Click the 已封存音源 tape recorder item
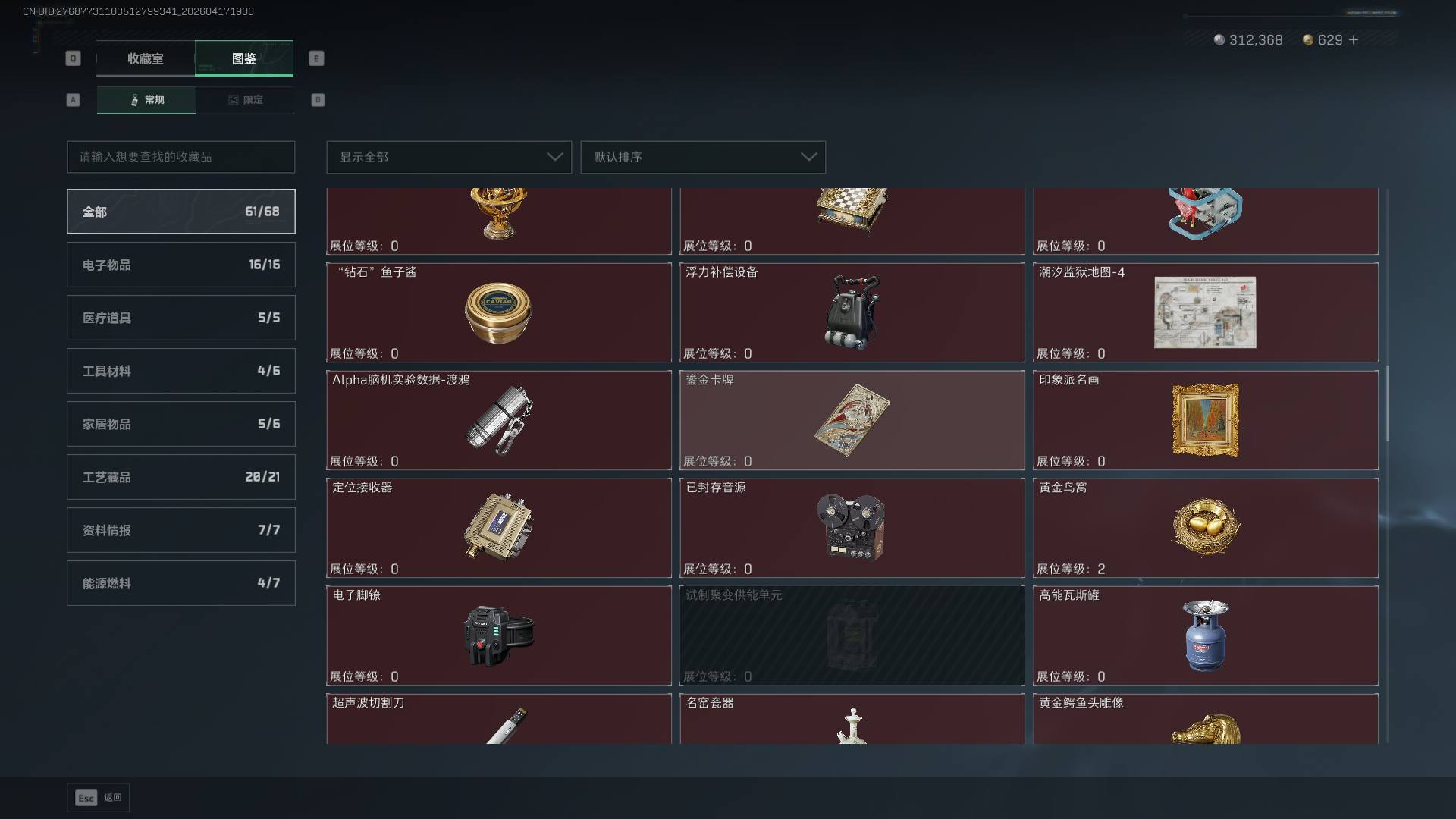1456x819 pixels. 852,528
